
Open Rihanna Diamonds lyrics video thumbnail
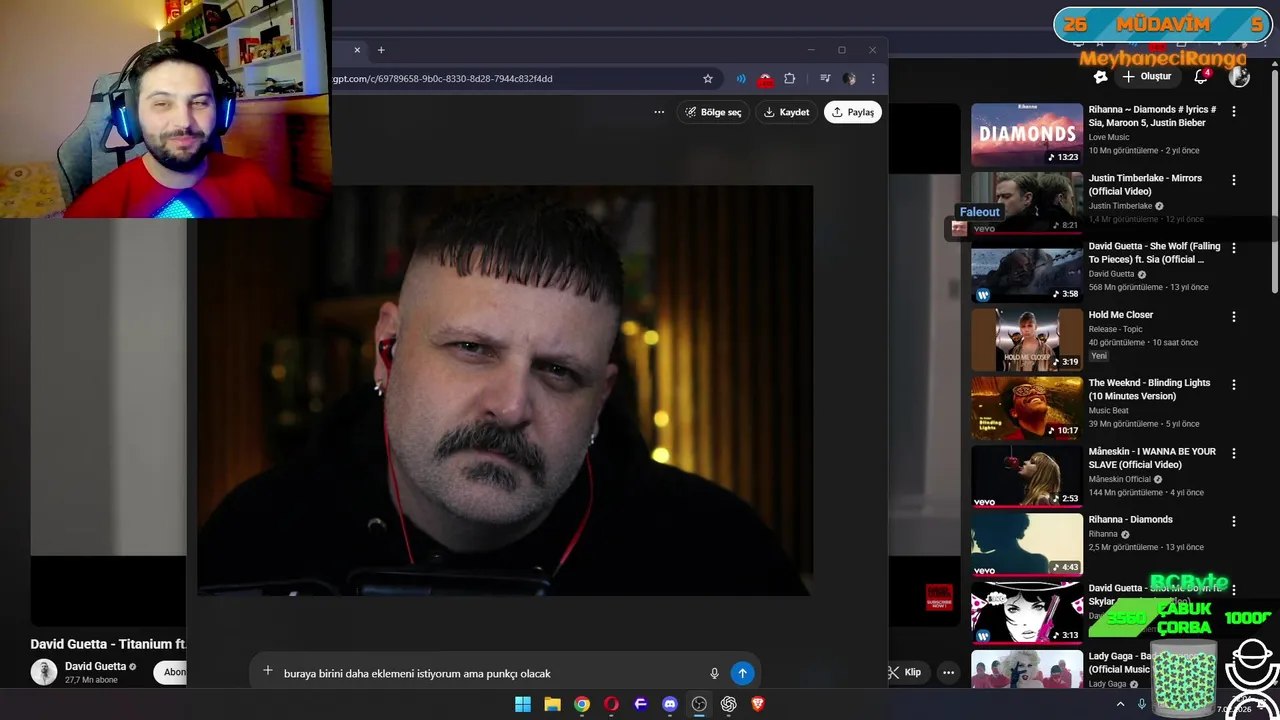(x=1027, y=134)
